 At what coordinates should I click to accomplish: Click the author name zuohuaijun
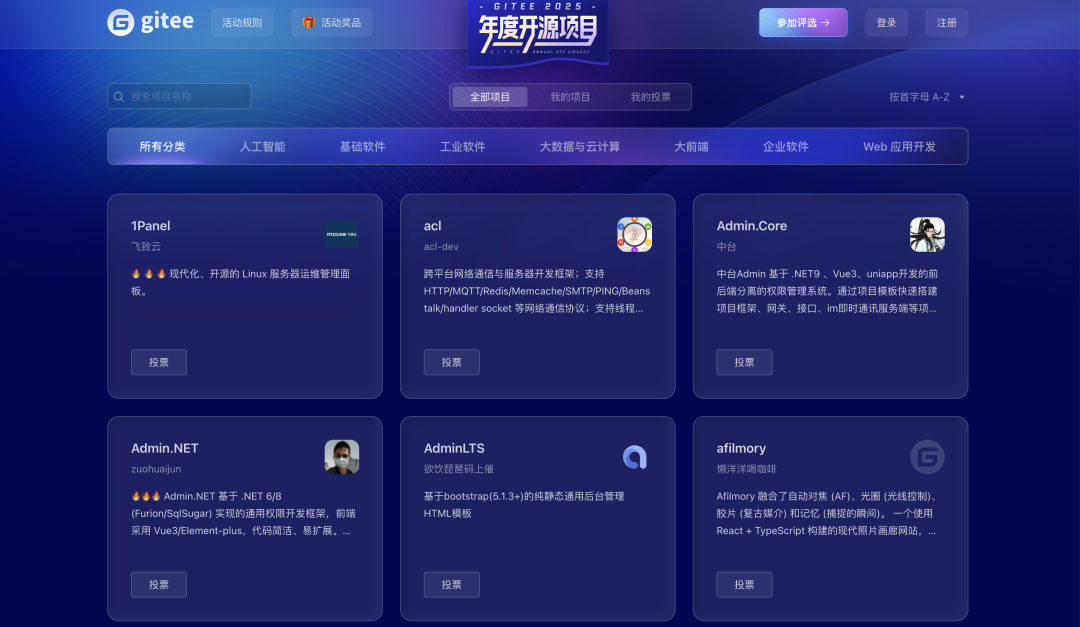pos(156,469)
